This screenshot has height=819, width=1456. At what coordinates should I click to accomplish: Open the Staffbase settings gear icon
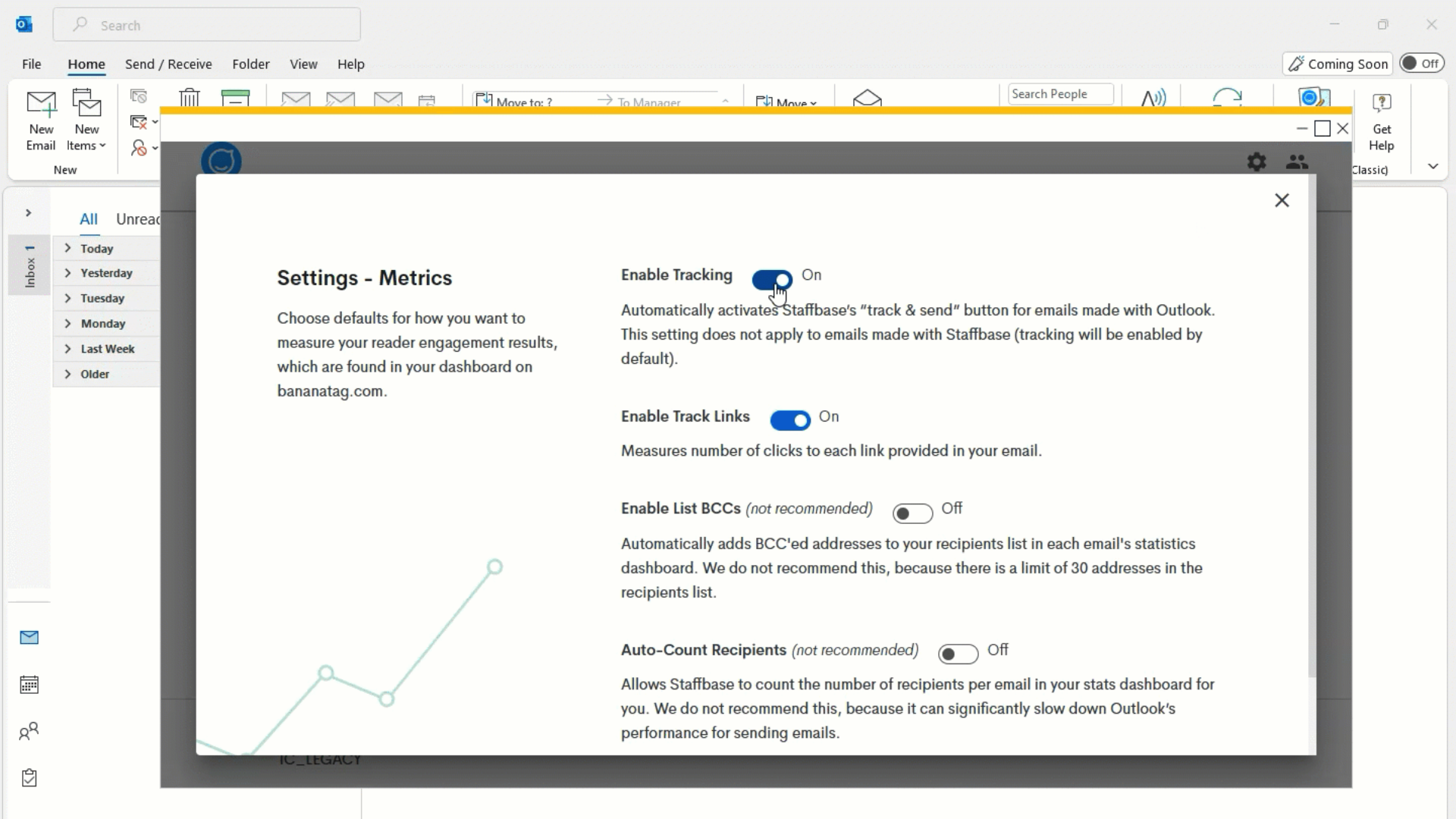pos(1257,162)
